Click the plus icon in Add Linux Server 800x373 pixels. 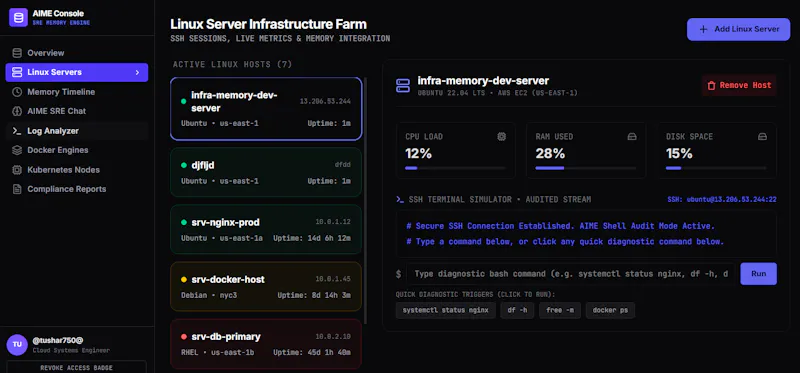703,29
